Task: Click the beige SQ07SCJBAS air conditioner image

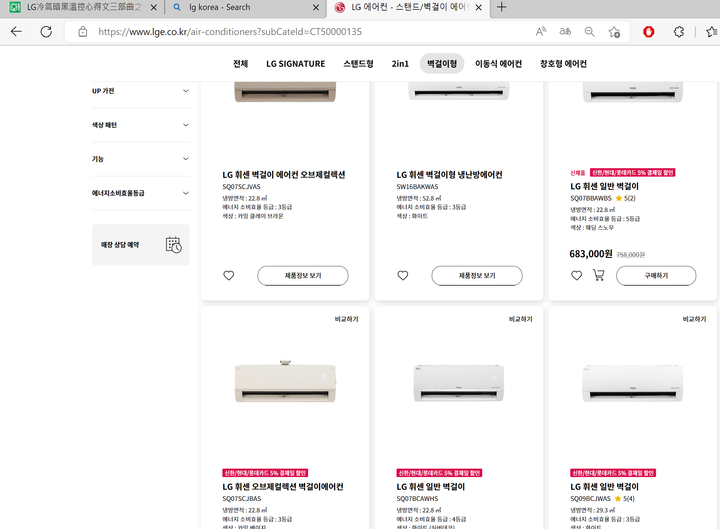Action: pos(285,381)
